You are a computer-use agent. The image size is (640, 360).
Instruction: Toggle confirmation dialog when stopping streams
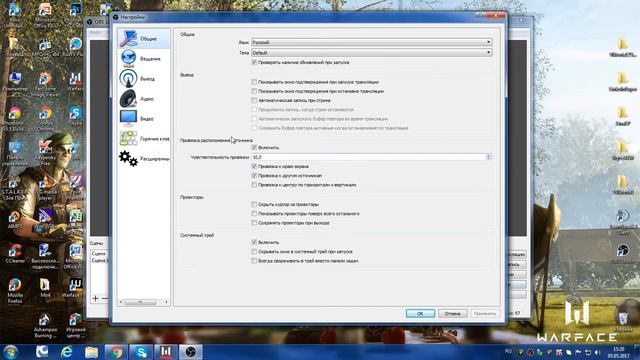tap(254, 91)
